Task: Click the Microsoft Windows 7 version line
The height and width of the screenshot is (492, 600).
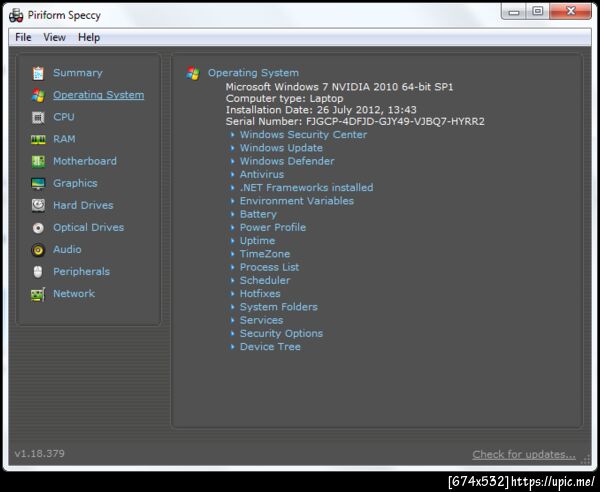Action: point(339,87)
